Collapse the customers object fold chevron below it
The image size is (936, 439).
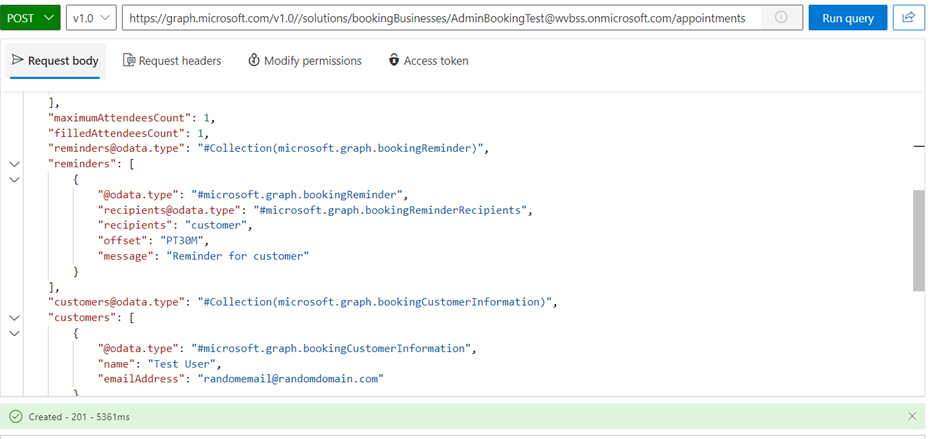[x=14, y=333]
